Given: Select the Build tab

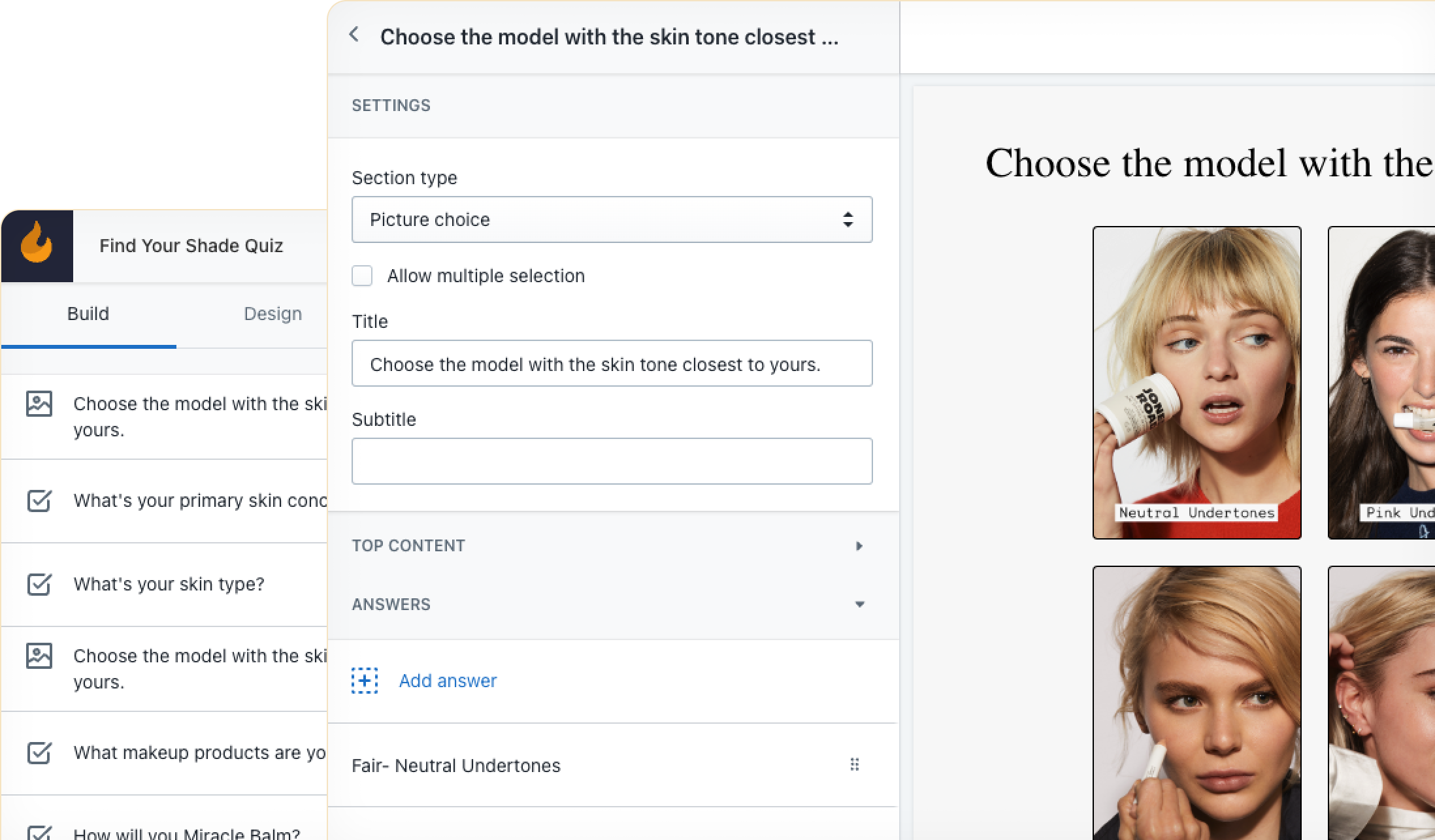Looking at the screenshot, I should (88, 314).
